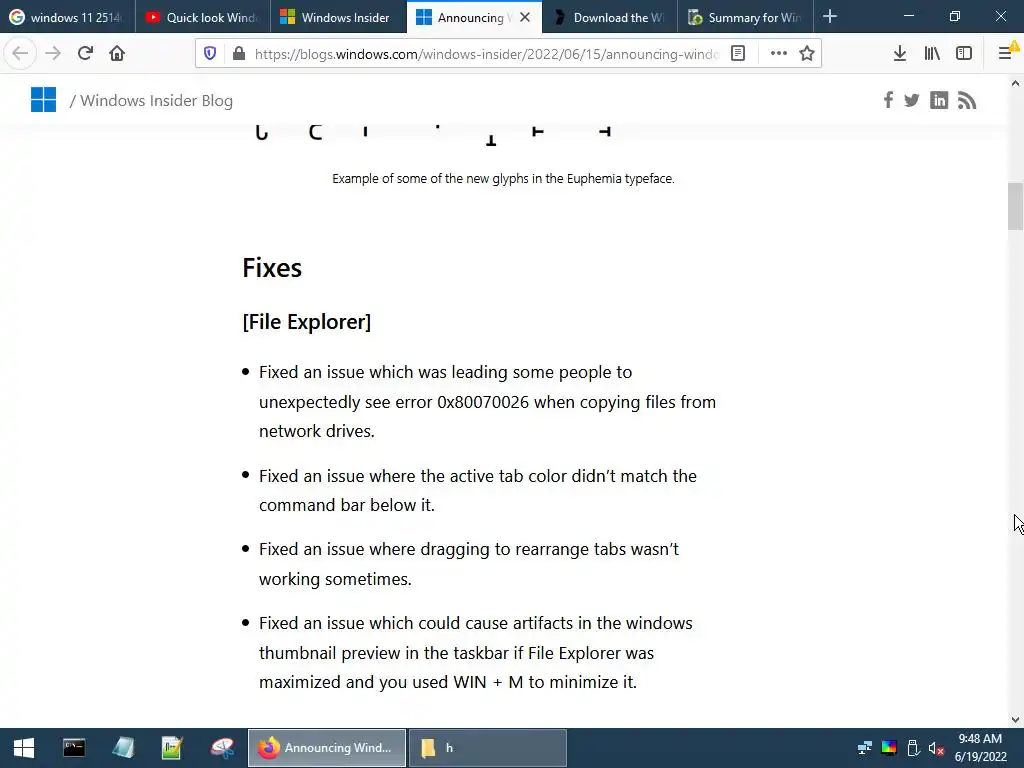Share the post on Facebook
Image resolution: width=1024 pixels, height=768 pixels.
coord(888,100)
